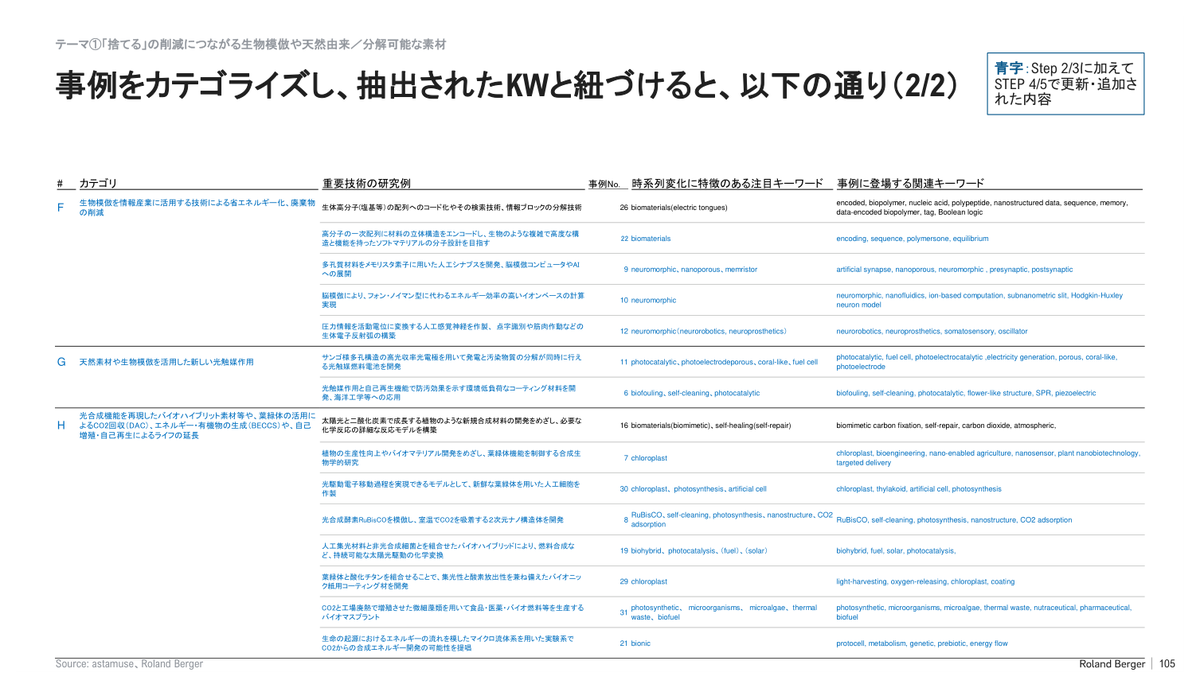This screenshot has height=688, width=1200.
Task: Click the 時系列変化に特徴のある注目キーワード header
Action: click(727, 183)
